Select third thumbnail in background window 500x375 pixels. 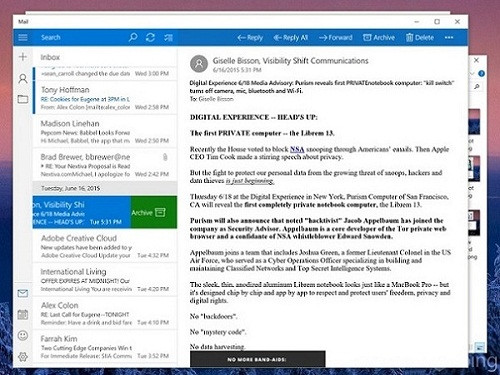tap(474, 223)
